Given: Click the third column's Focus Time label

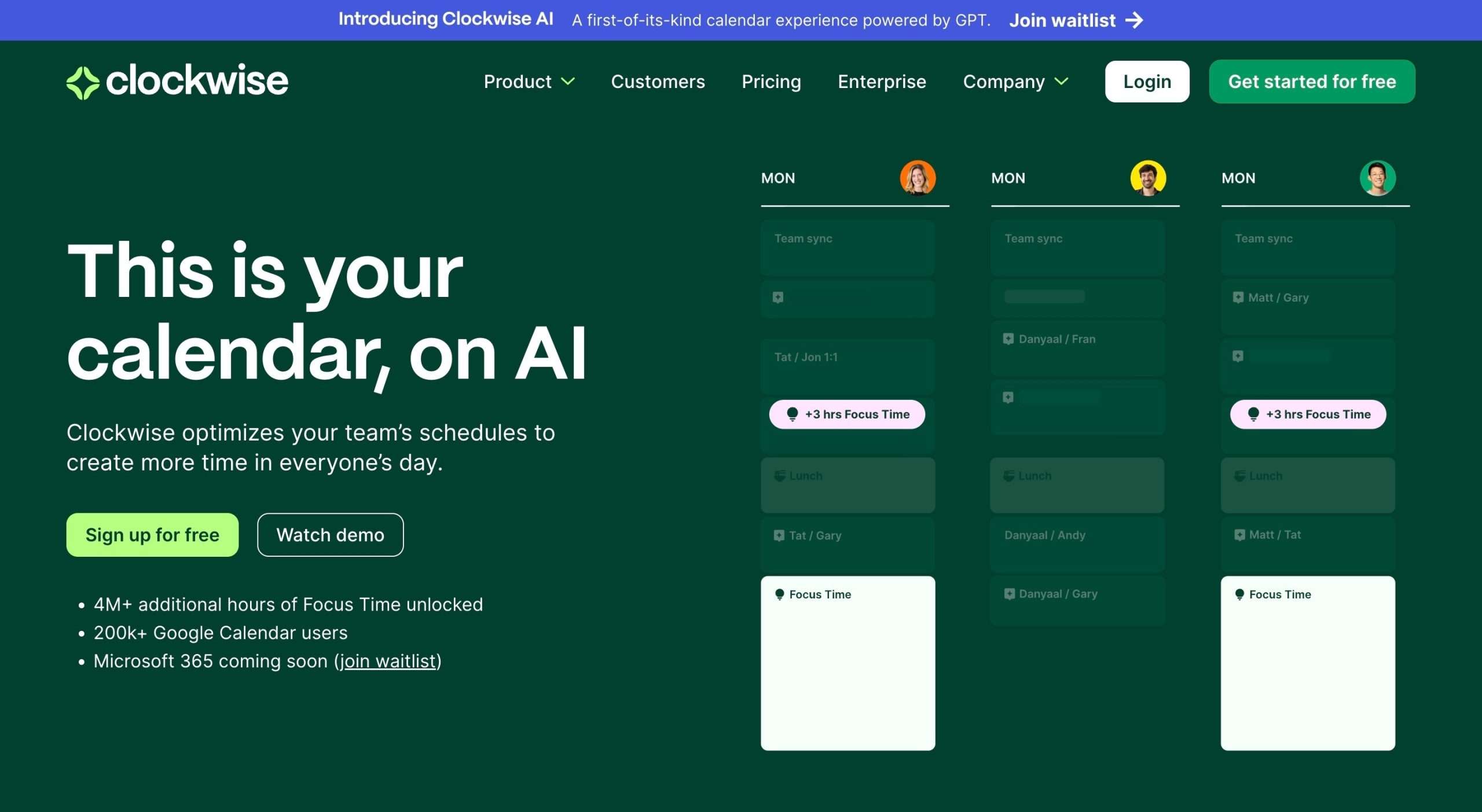Looking at the screenshot, I should [x=1280, y=594].
